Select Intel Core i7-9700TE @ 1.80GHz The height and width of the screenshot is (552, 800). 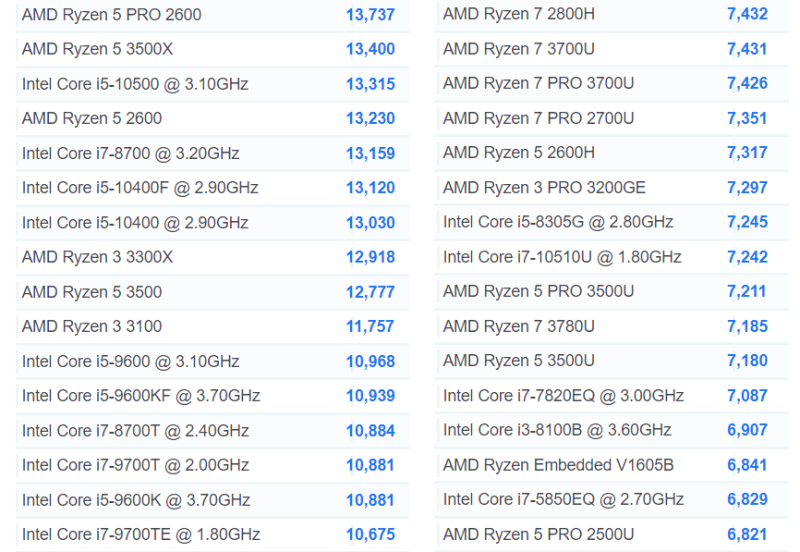pyautogui.click(x=141, y=535)
